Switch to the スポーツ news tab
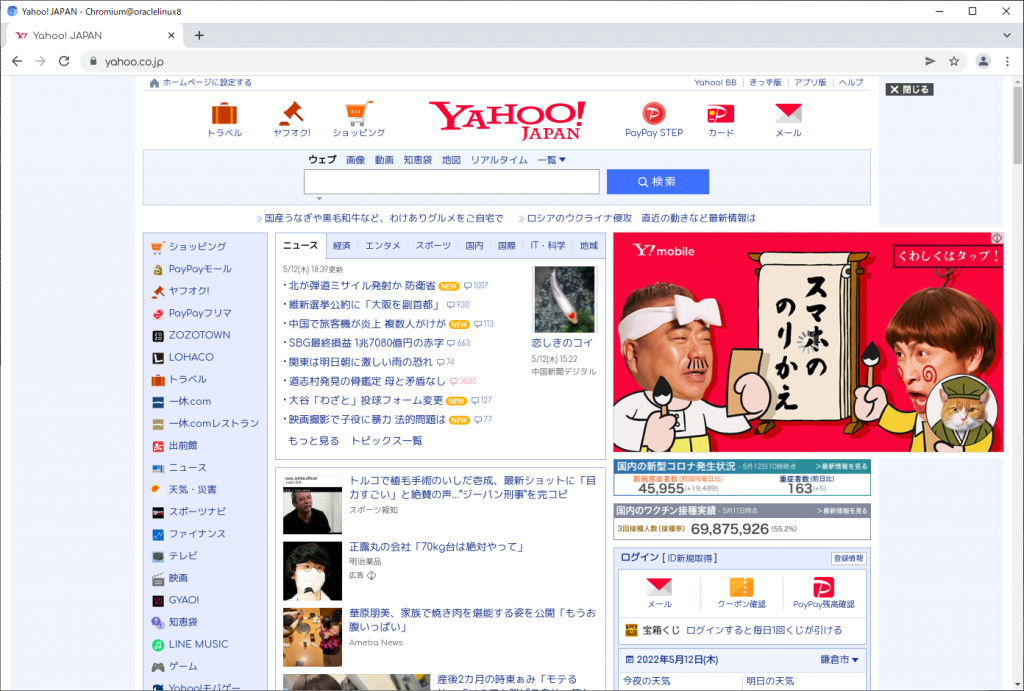Image resolution: width=1024 pixels, height=691 pixels. coord(433,246)
